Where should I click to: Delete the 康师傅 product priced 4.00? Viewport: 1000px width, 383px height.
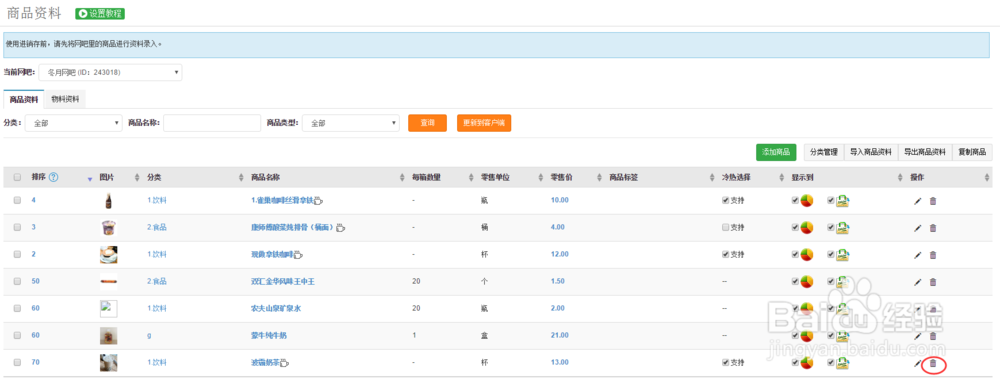(x=933, y=228)
